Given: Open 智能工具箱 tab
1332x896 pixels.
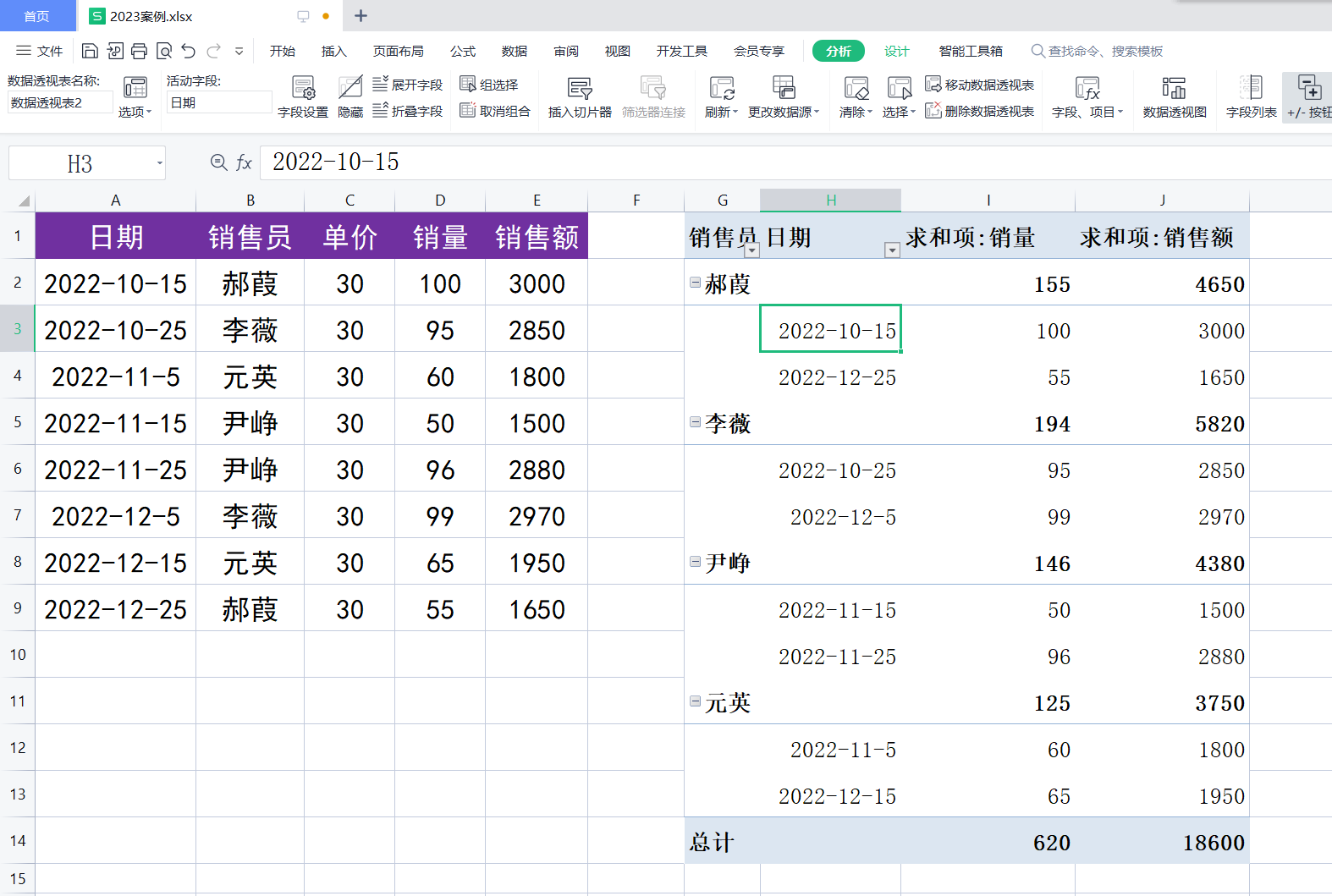Looking at the screenshot, I should point(971,51).
